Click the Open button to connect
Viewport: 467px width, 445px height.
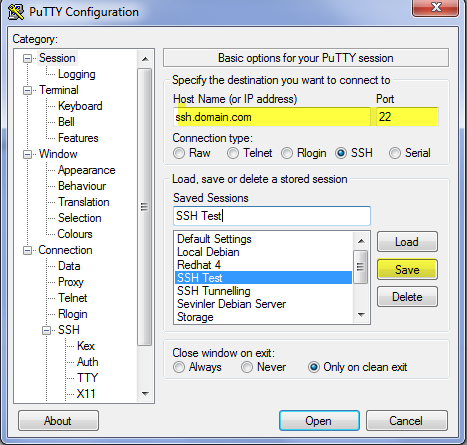(x=319, y=421)
